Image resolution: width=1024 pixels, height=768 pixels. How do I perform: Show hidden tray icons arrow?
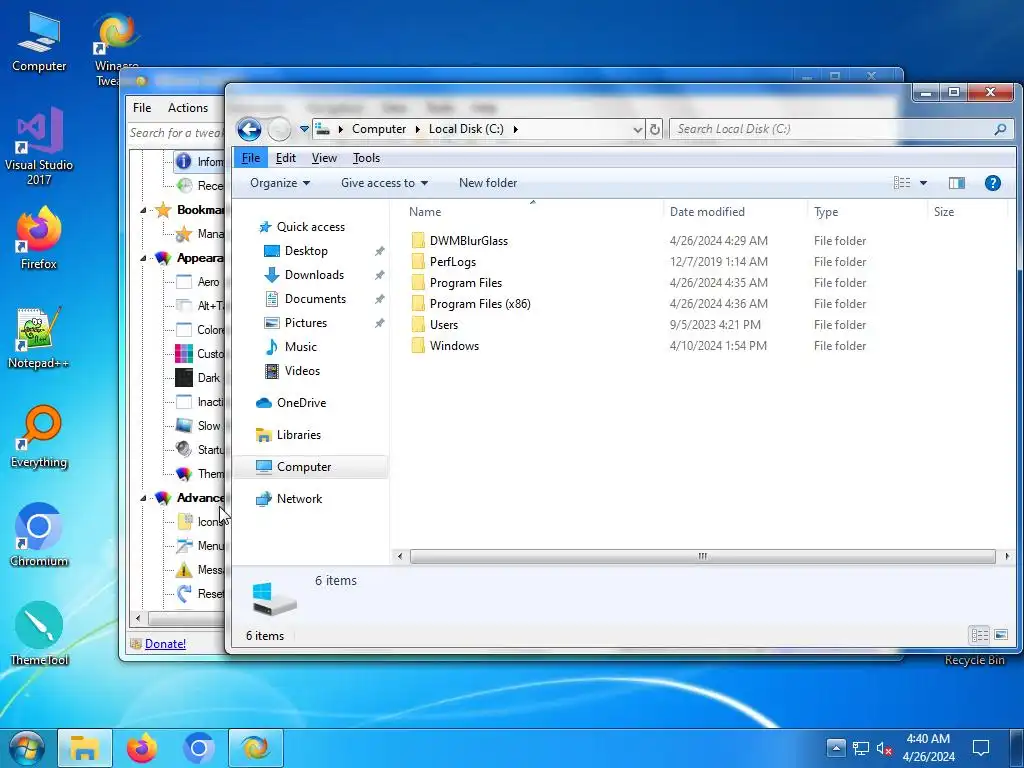click(x=836, y=748)
